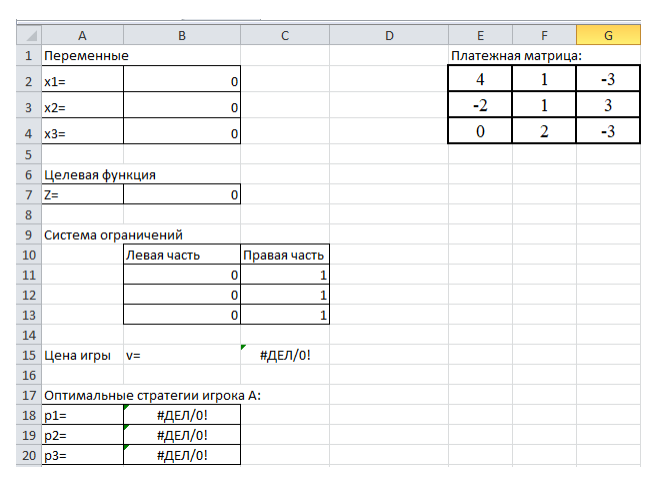
Task: Select the x1 value cell B2
Action: (182, 81)
